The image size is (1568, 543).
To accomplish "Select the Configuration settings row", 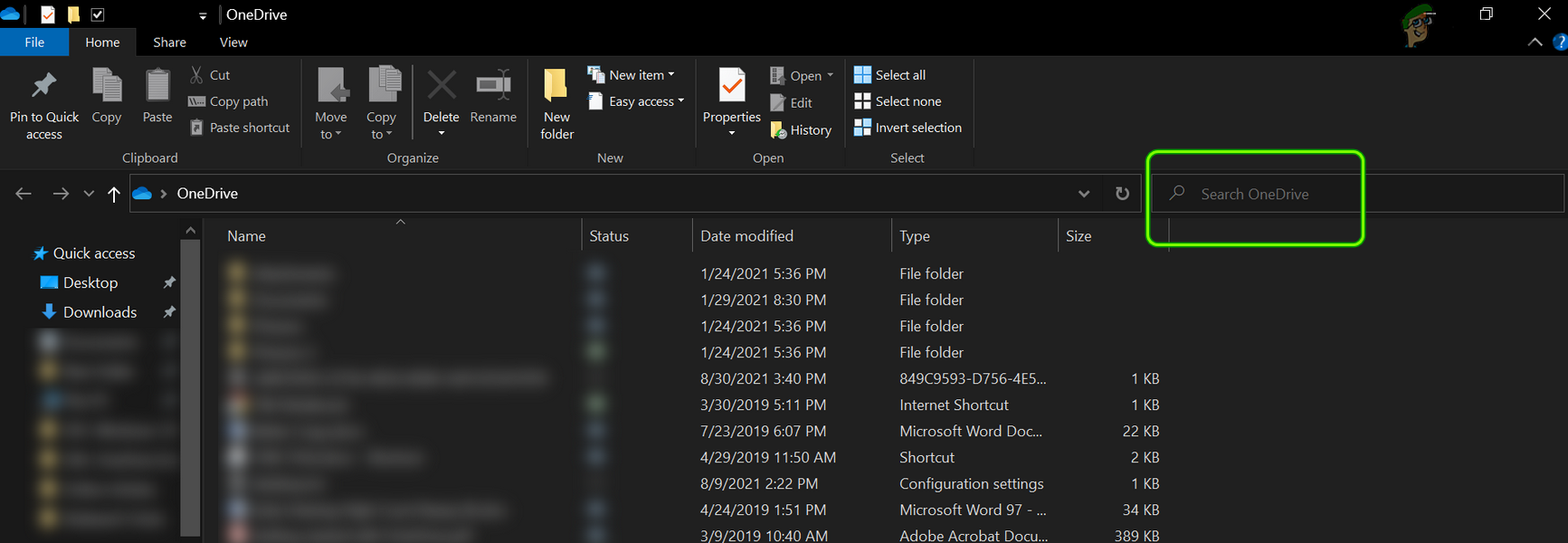I will click(693, 483).
